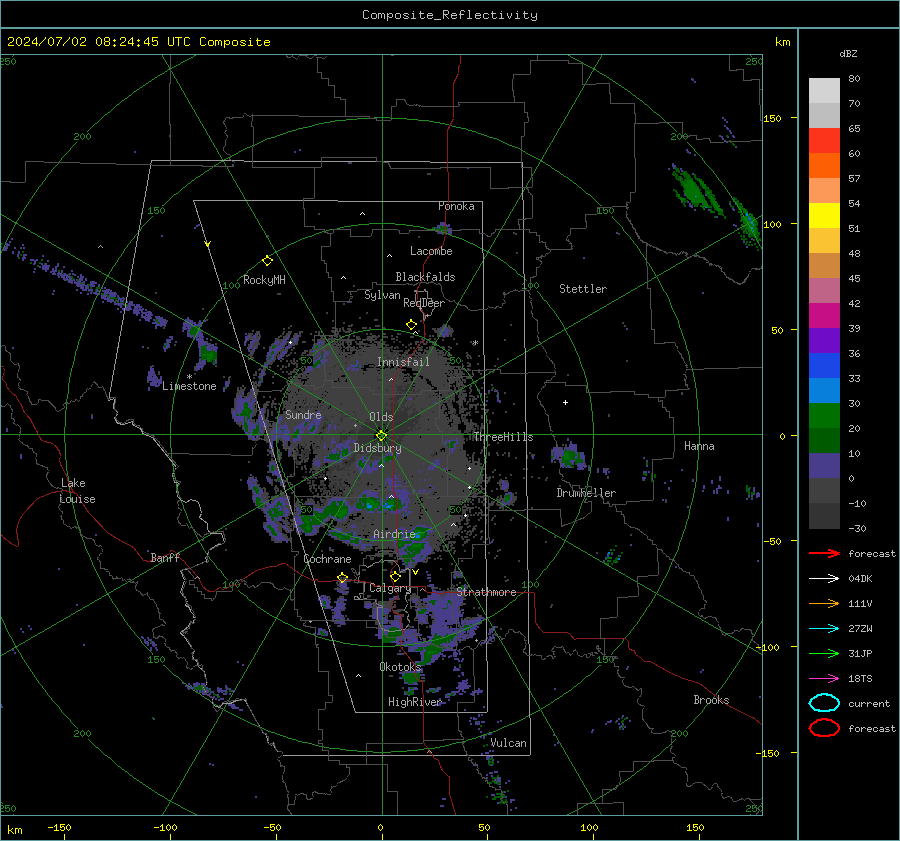Select the orange 57-60 dBZ swatch

pyautogui.click(x=824, y=165)
